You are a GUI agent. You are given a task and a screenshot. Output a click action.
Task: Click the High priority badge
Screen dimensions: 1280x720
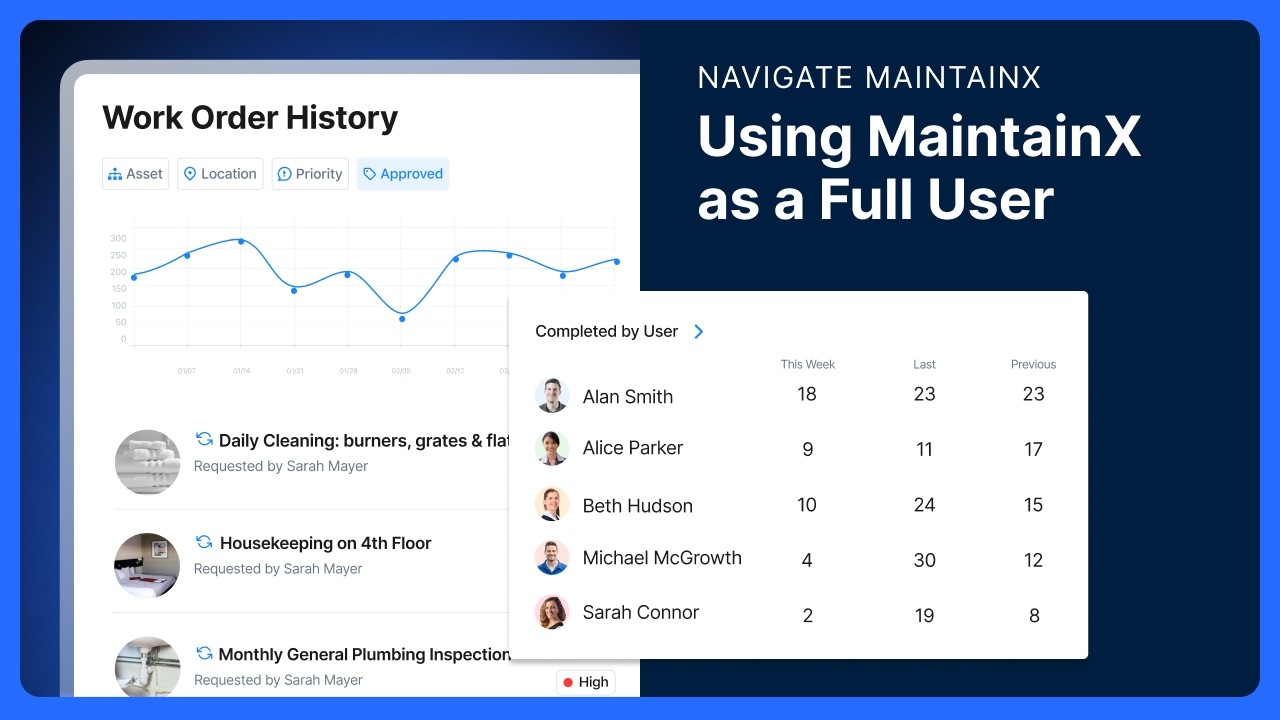point(585,682)
